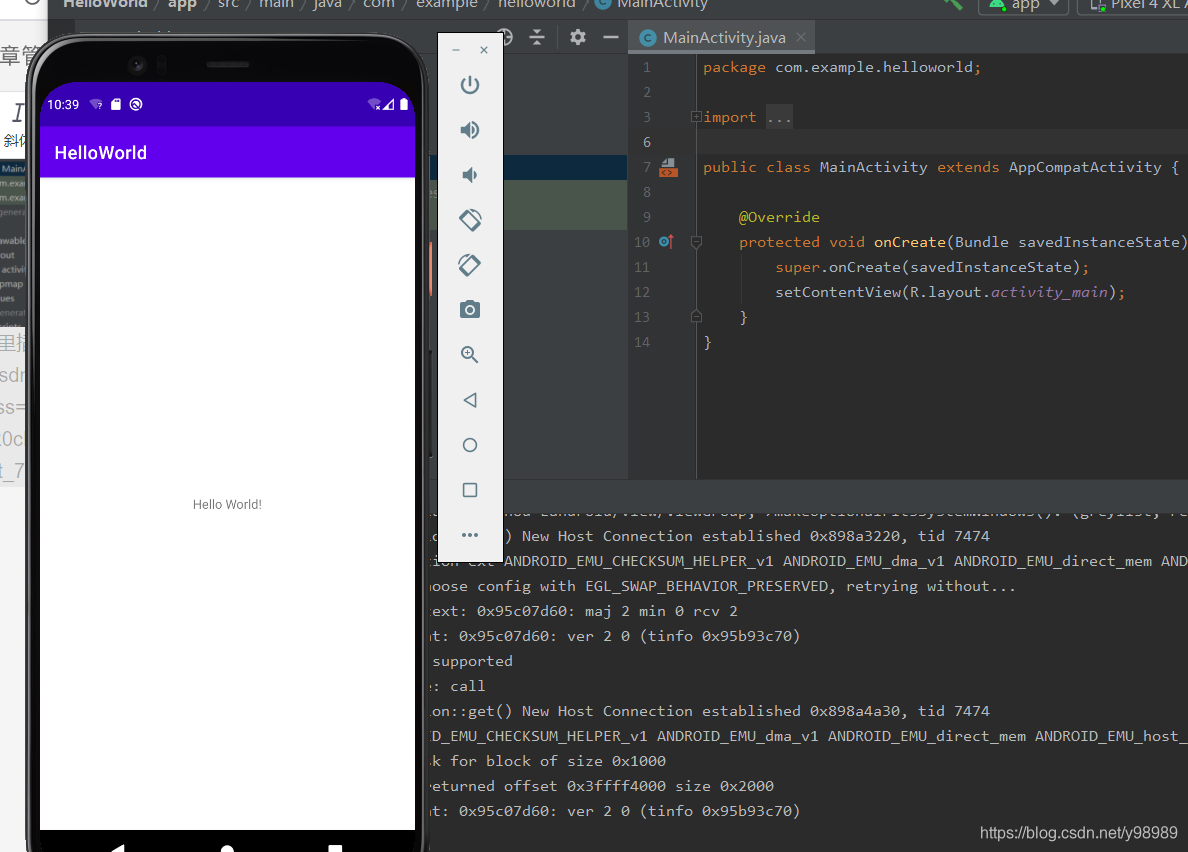The image size is (1188, 852).
Task: Click the 'helloworld' breadcrumb in navigation bar
Action: (536, 5)
